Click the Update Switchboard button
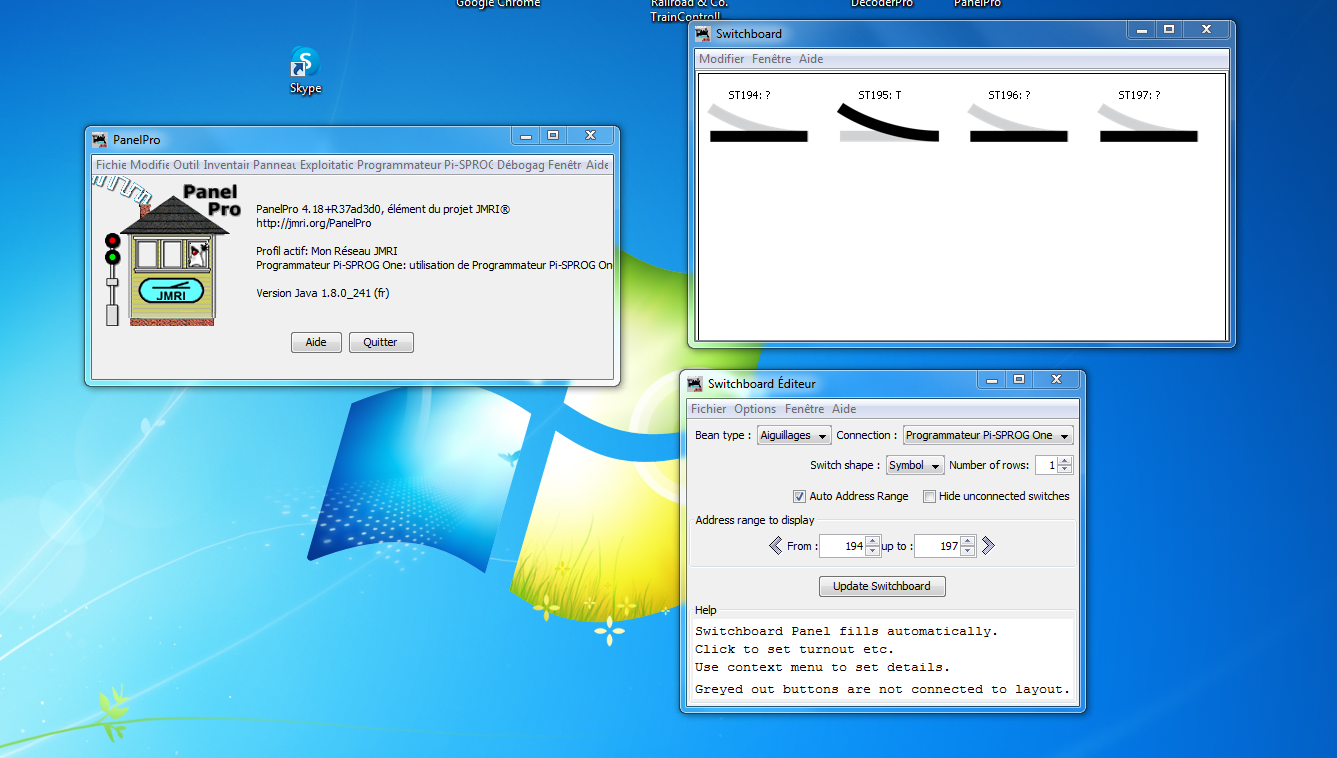1337x758 pixels. click(x=882, y=586)
